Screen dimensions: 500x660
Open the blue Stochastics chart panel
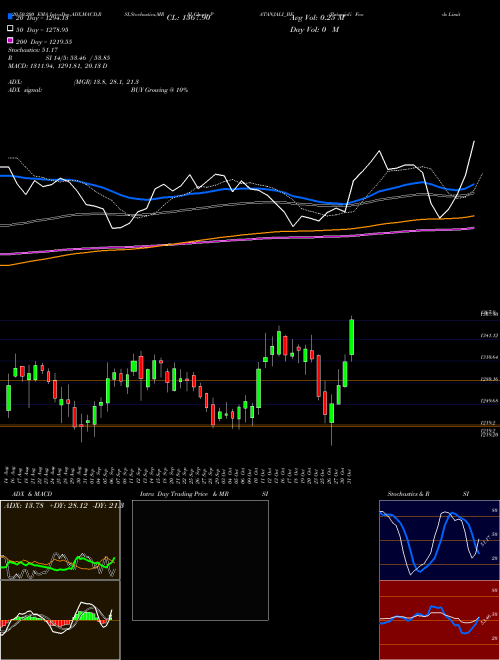point(439,540)
